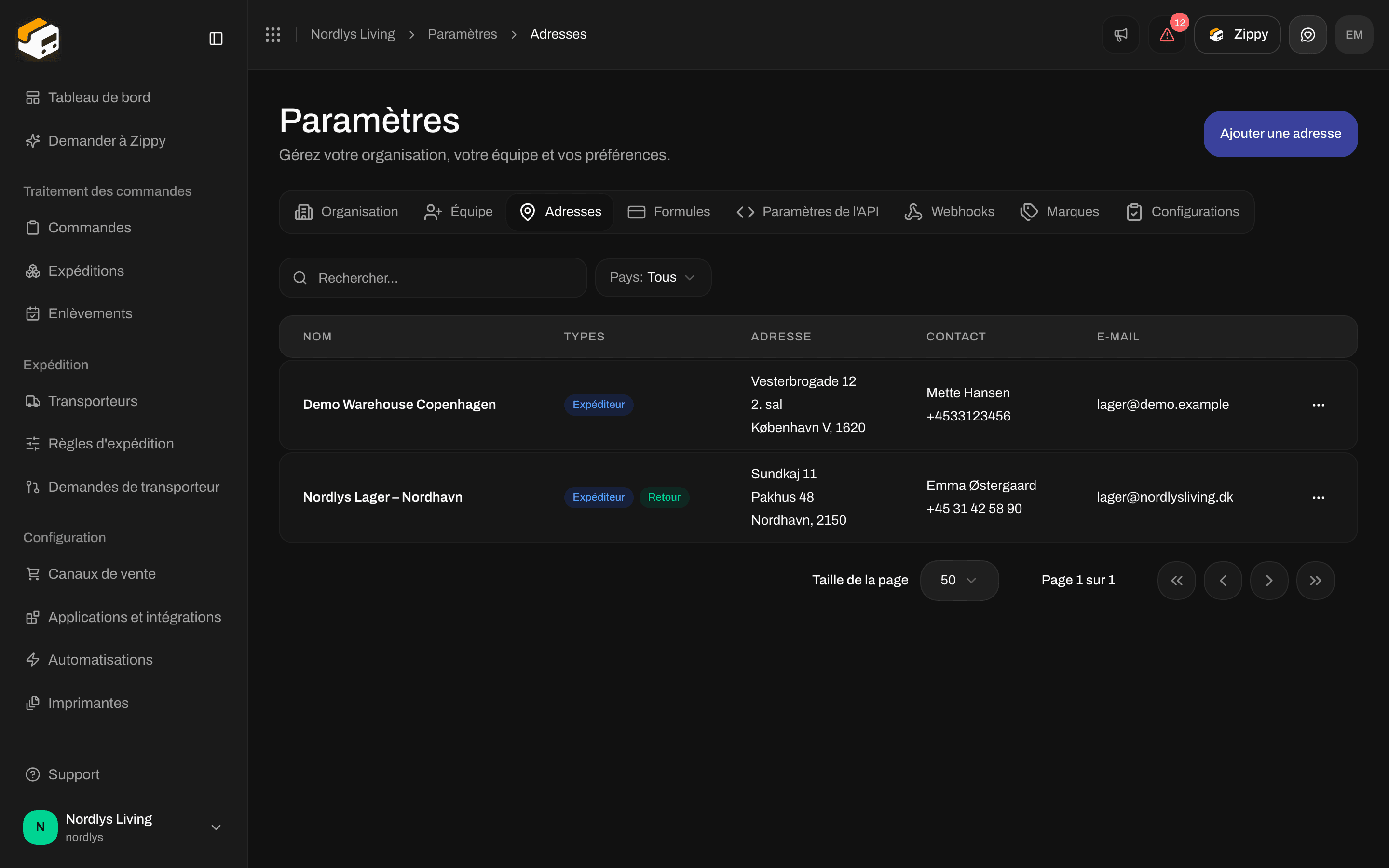Expand the Pays: Tous filter dropdown
Screen dimensions: 1389x868
653,278
